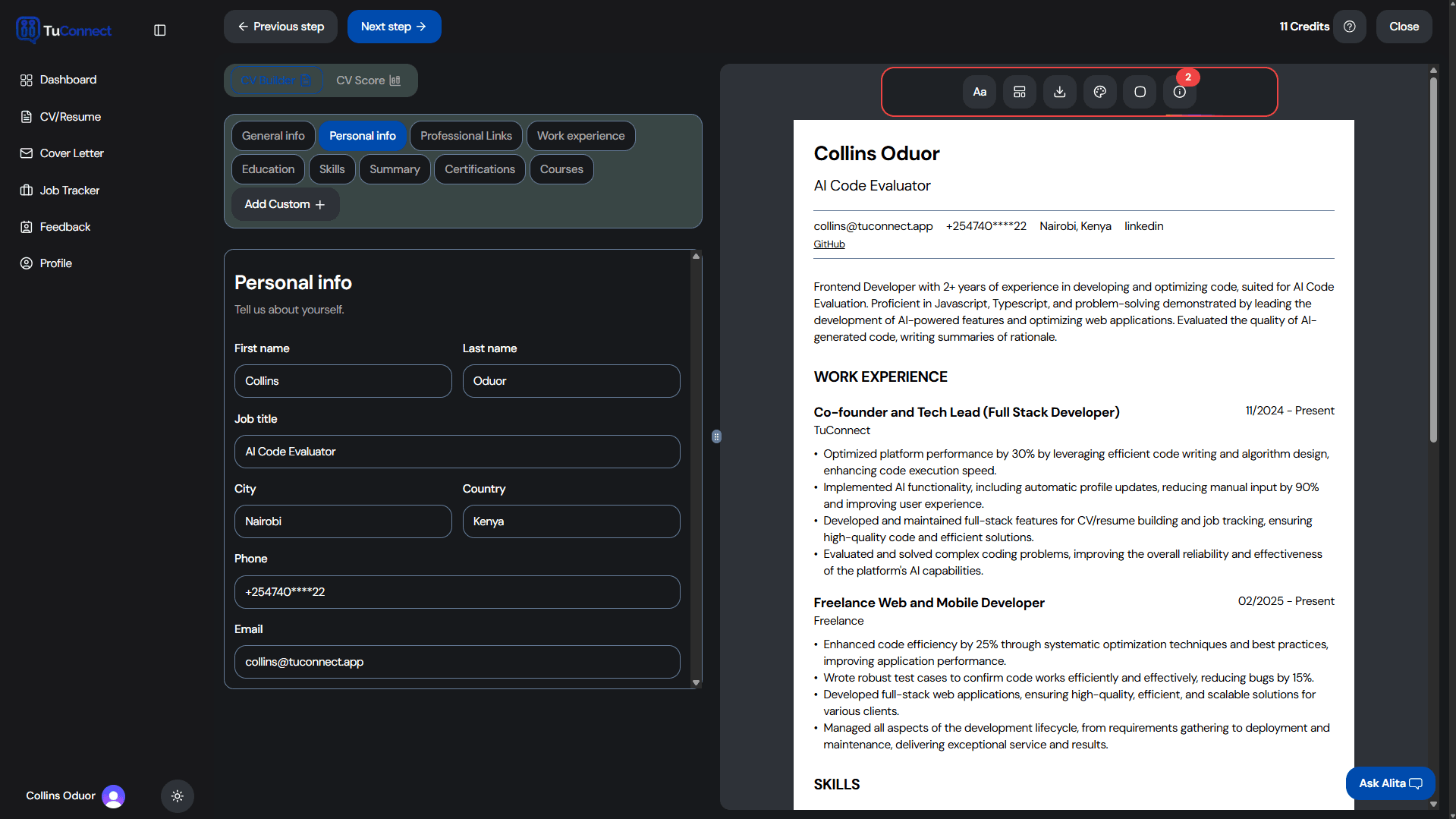Toggle to the CV Score view
This screenshot has width=1456, height=819.
[x=368, y=80]
